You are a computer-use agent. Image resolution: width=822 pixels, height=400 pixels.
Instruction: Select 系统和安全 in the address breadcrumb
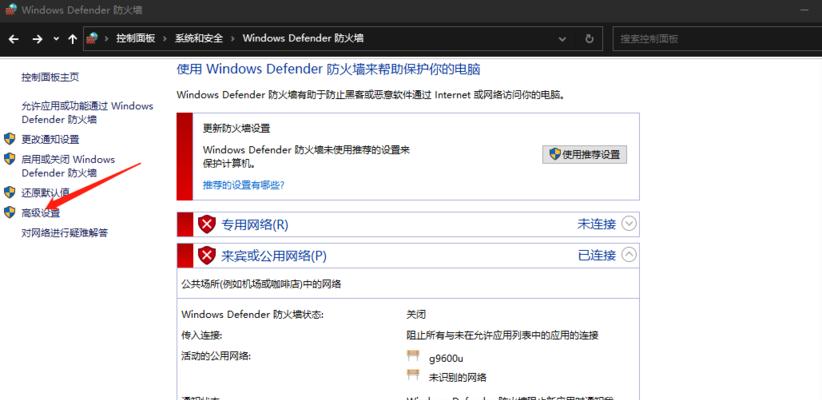pyautogui.click(x=199, y=38)
